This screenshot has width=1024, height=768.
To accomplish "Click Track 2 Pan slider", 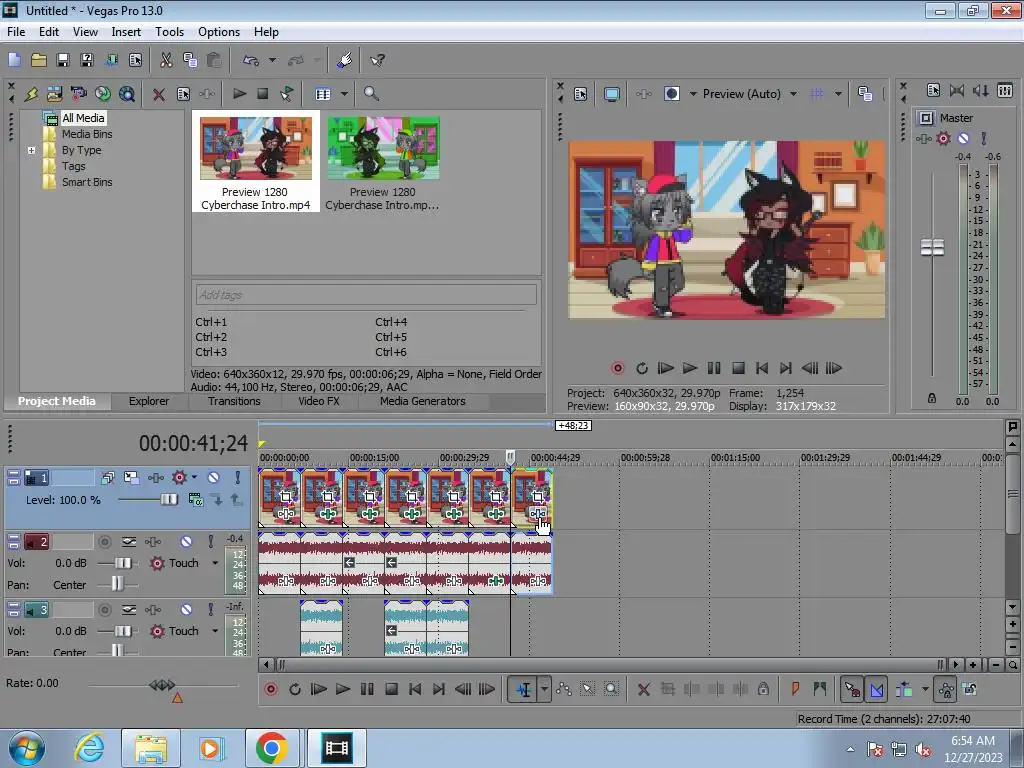I will pyautogui.click(x=117, y=584).
